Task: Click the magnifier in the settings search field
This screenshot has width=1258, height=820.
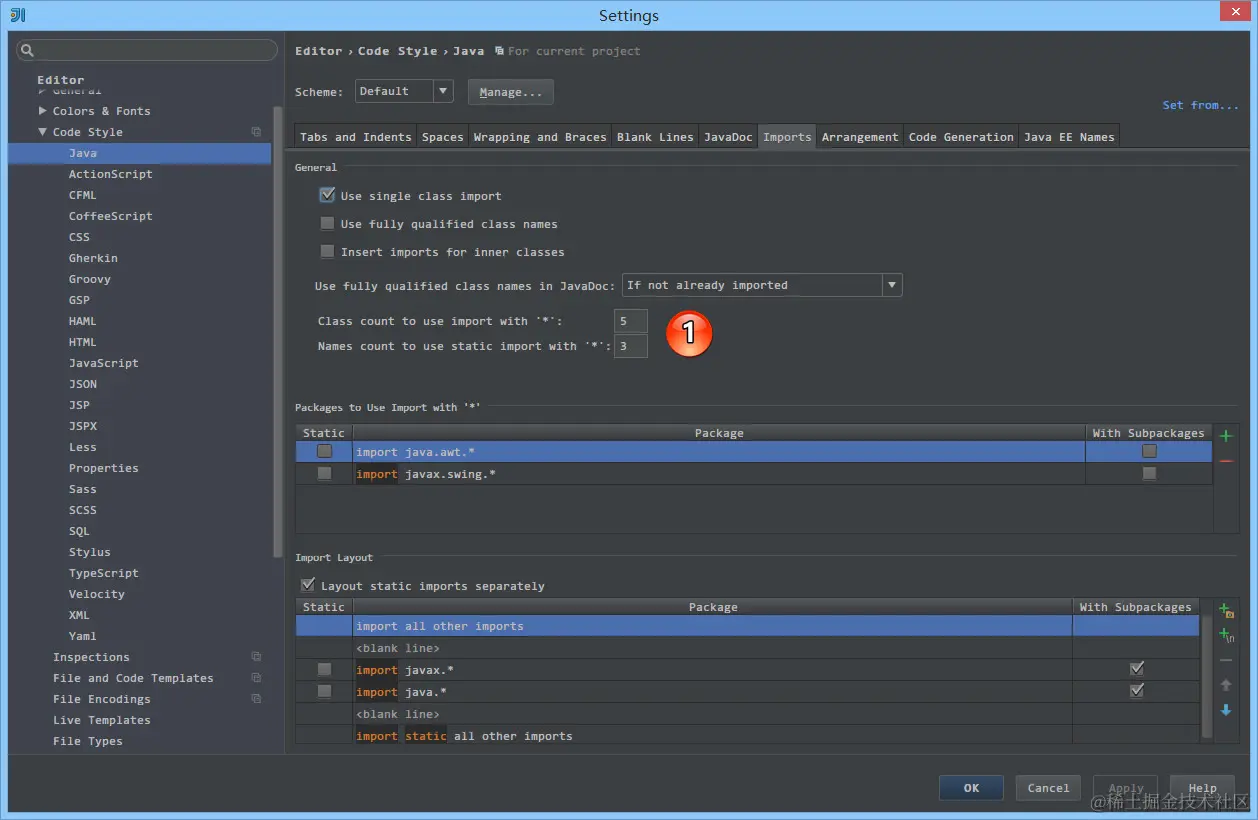Action: coord(27,50)
